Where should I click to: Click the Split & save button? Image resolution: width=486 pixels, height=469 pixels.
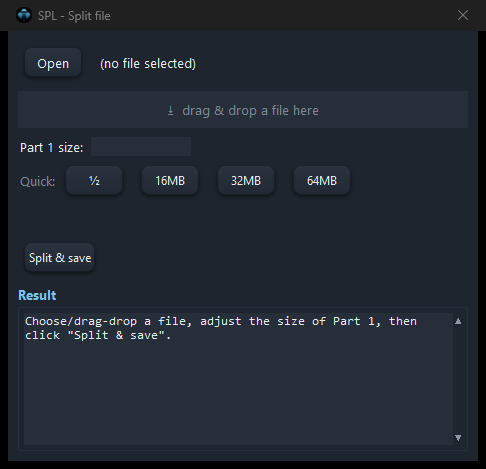60,257
